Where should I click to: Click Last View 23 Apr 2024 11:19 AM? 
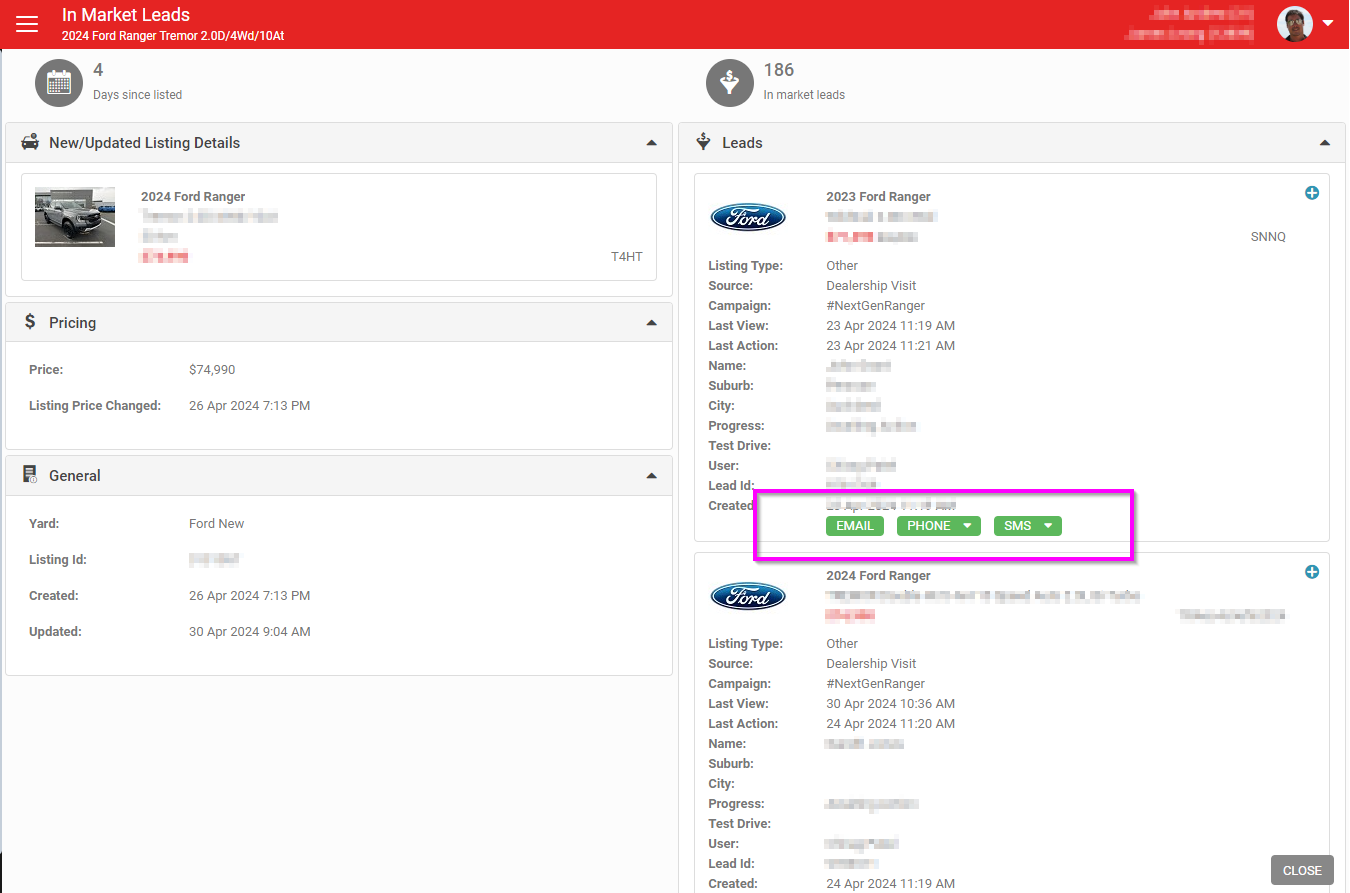pos(890,326)
